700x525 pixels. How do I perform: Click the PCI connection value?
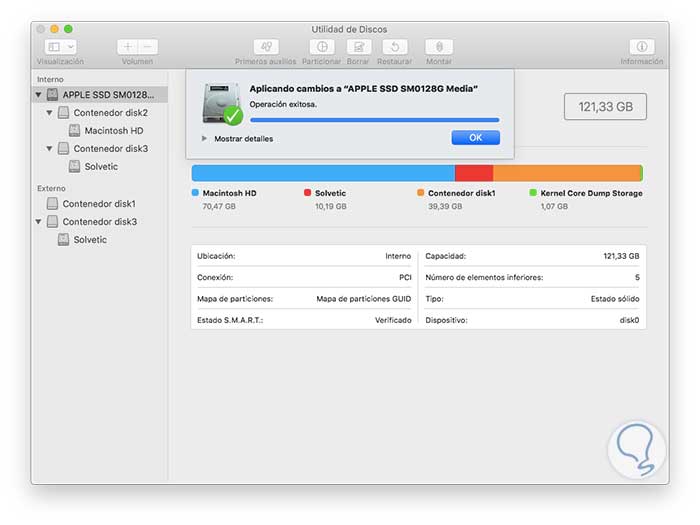click(405, 277)
